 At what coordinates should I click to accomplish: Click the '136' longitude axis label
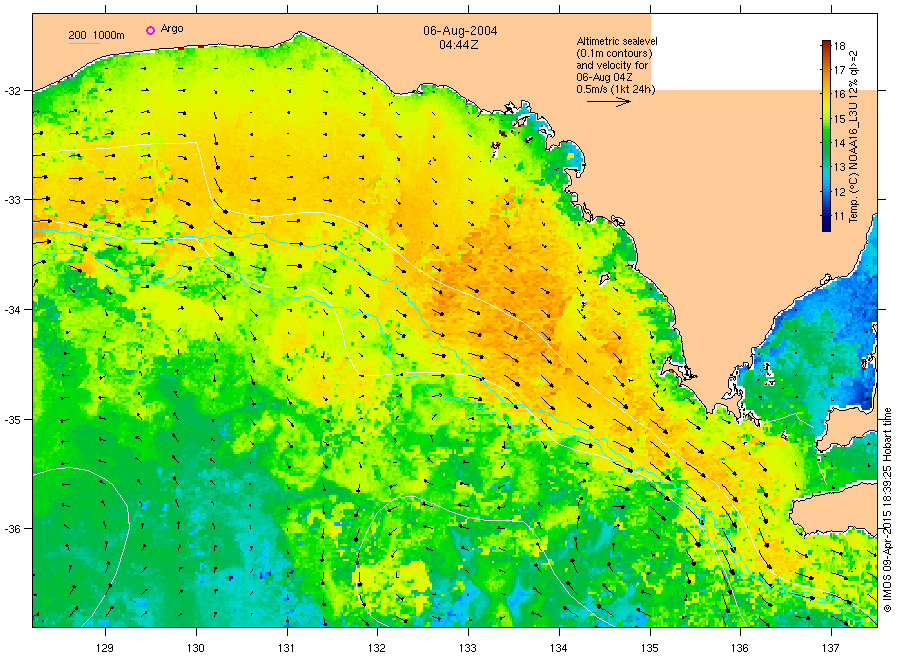(740, 648)
